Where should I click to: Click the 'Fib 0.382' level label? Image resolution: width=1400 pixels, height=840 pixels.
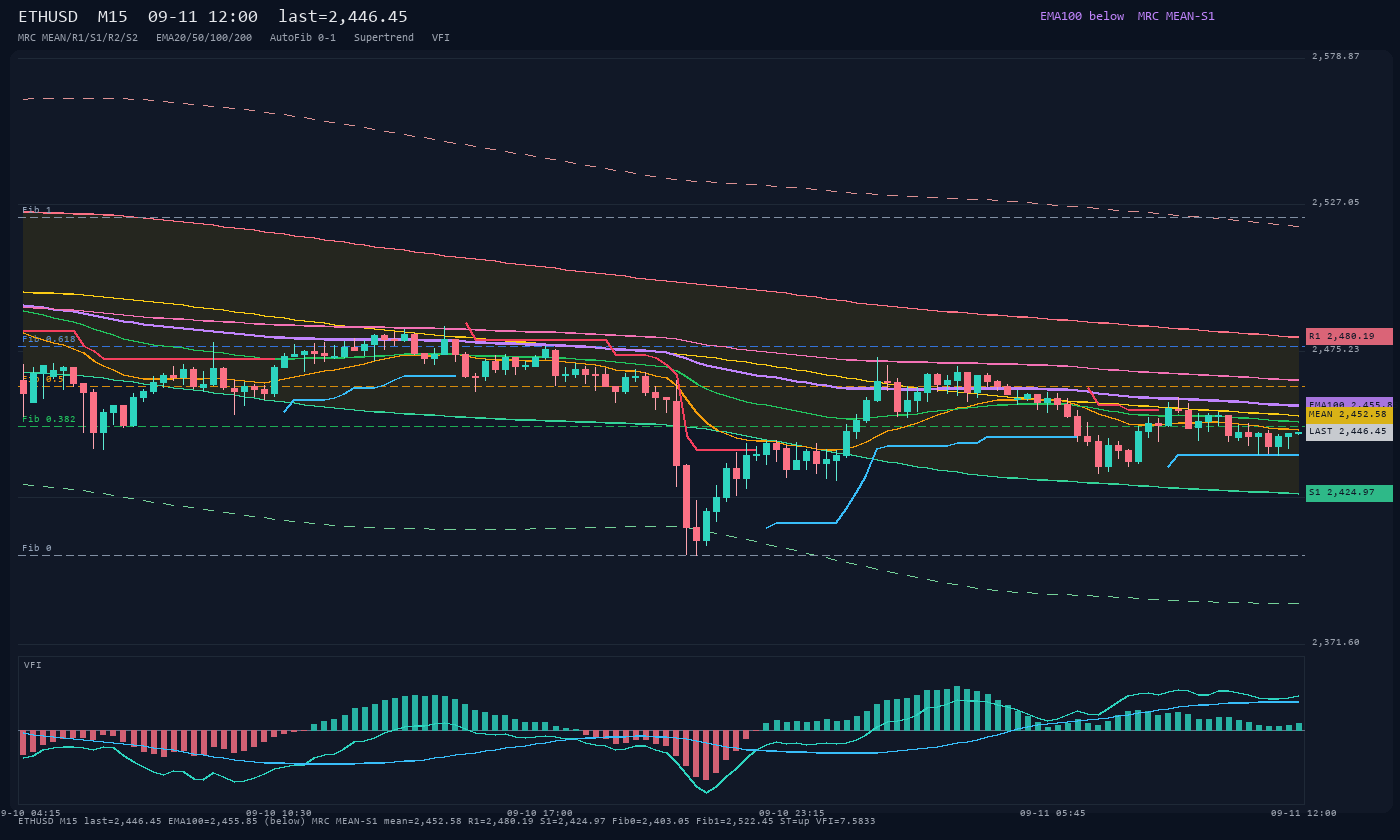click(49, 419)
